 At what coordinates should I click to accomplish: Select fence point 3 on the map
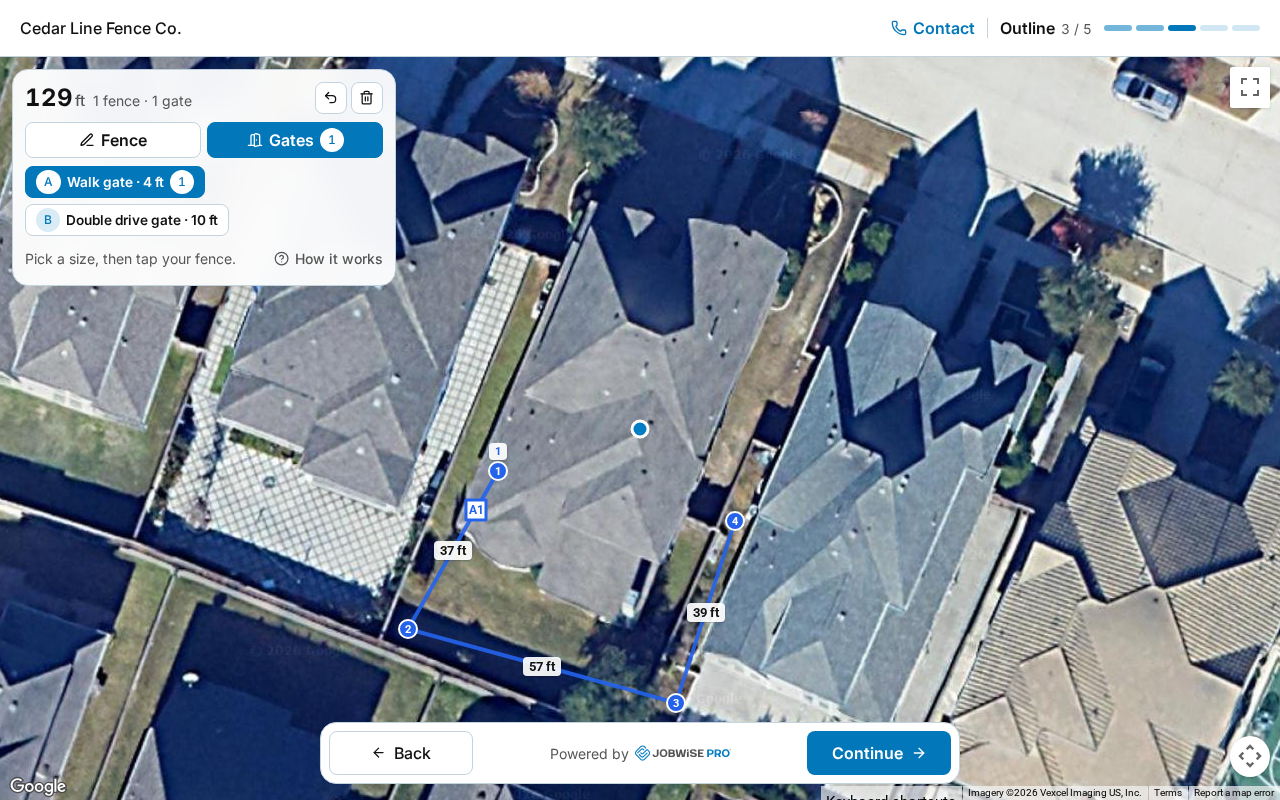(x=676, y=703)
